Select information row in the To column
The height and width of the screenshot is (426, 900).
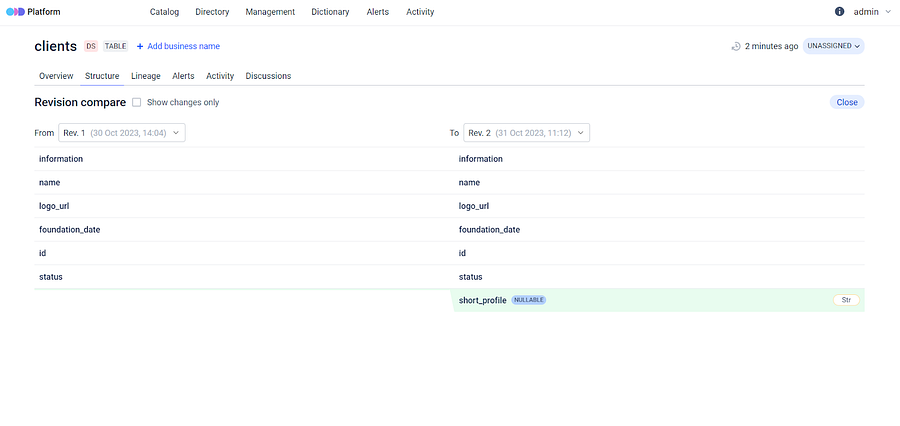coord(659,159)
